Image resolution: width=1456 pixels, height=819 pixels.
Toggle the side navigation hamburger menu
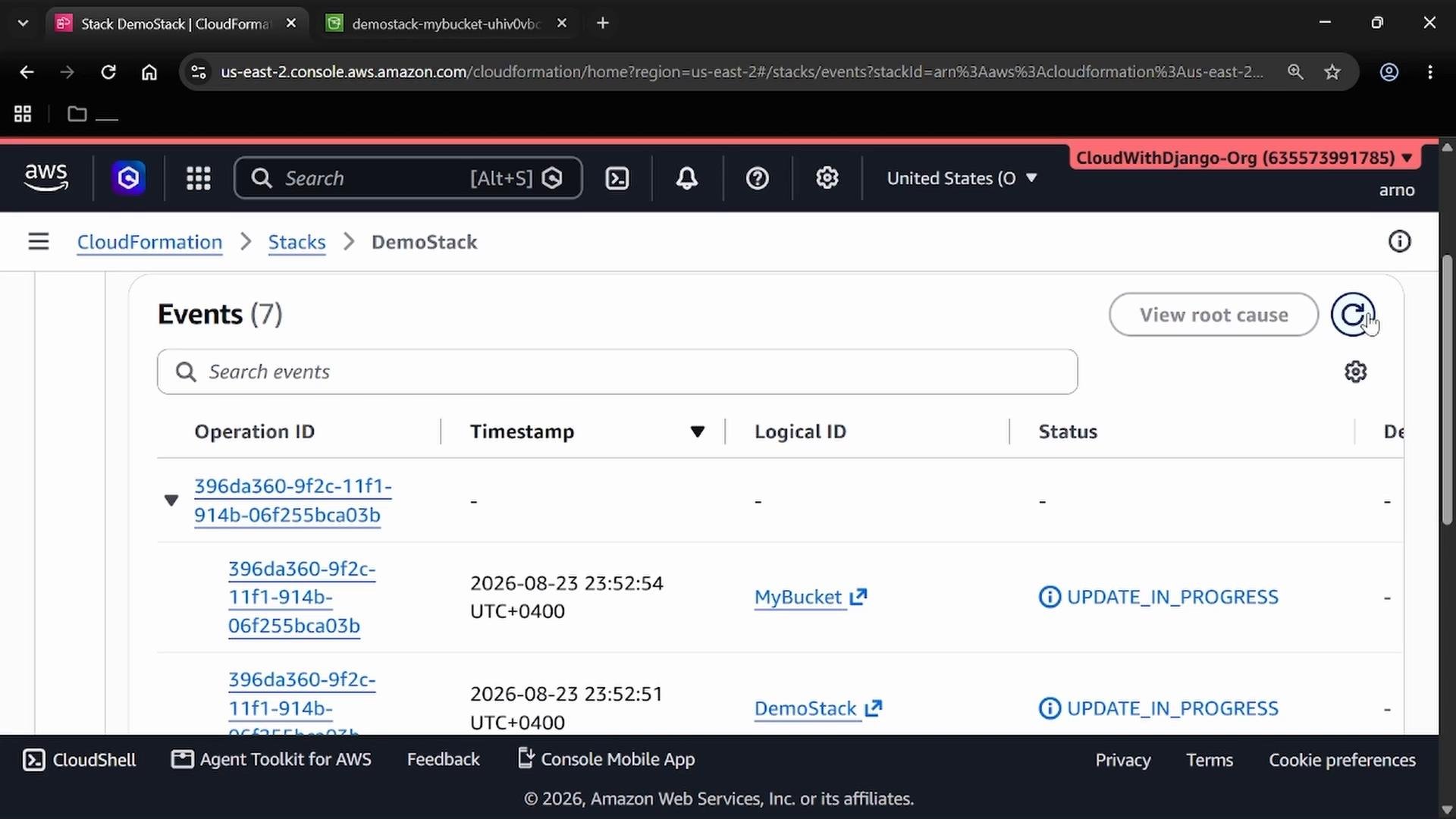(x=39, y=242)
